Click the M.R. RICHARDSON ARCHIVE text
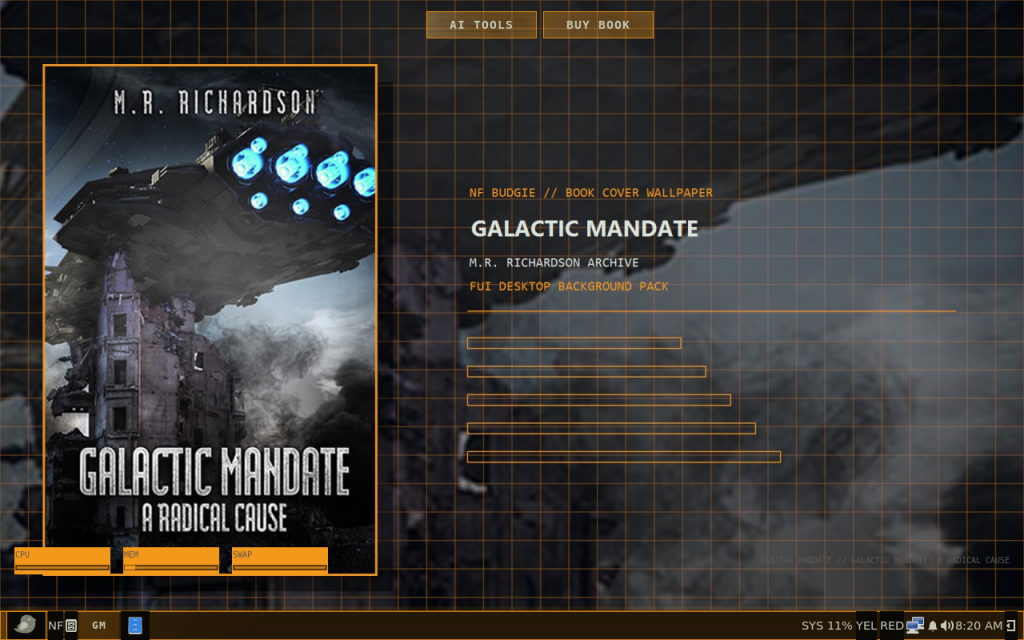 tap(554, 263)
